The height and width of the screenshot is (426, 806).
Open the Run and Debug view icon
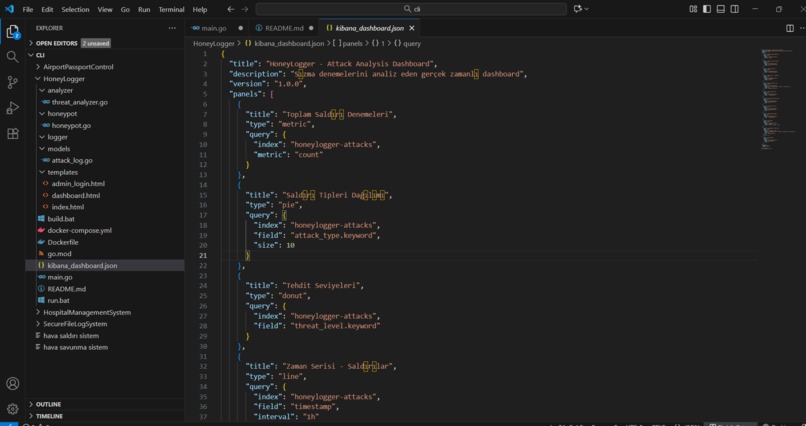click(x=12, y=108)
